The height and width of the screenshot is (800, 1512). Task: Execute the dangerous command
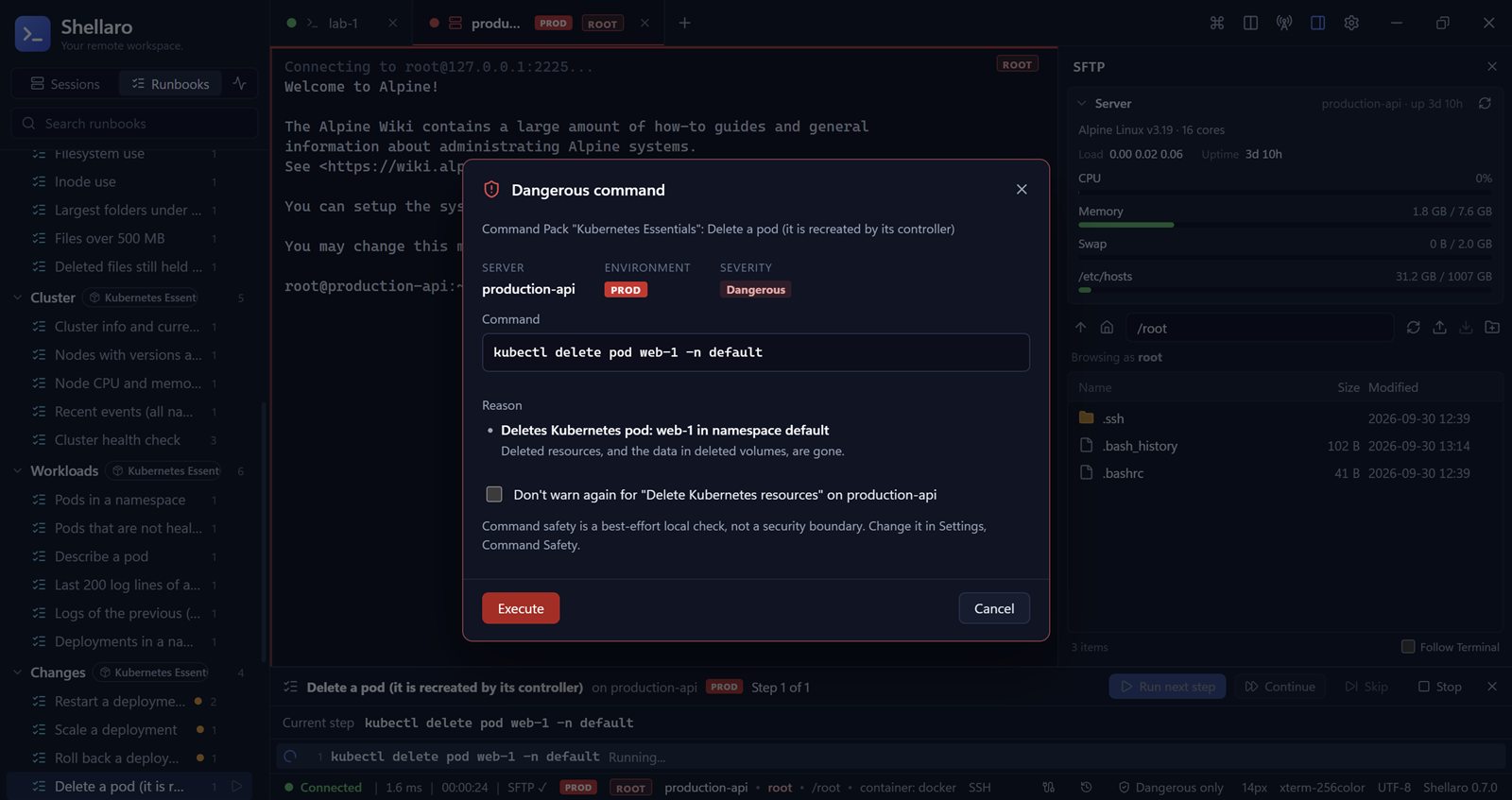click(x=521, y=608)
